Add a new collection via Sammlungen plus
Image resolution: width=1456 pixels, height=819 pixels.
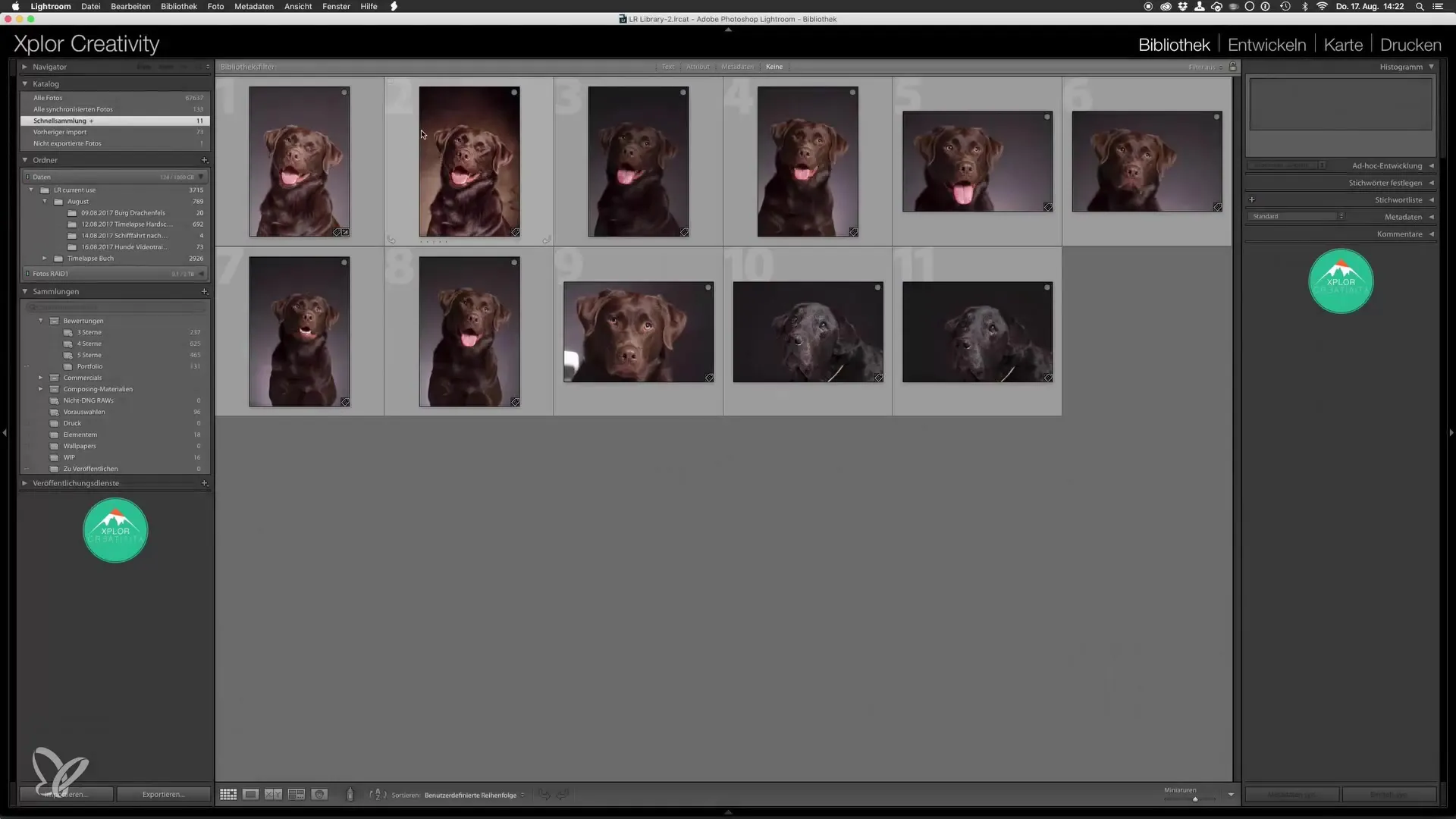tap(204, 291)
